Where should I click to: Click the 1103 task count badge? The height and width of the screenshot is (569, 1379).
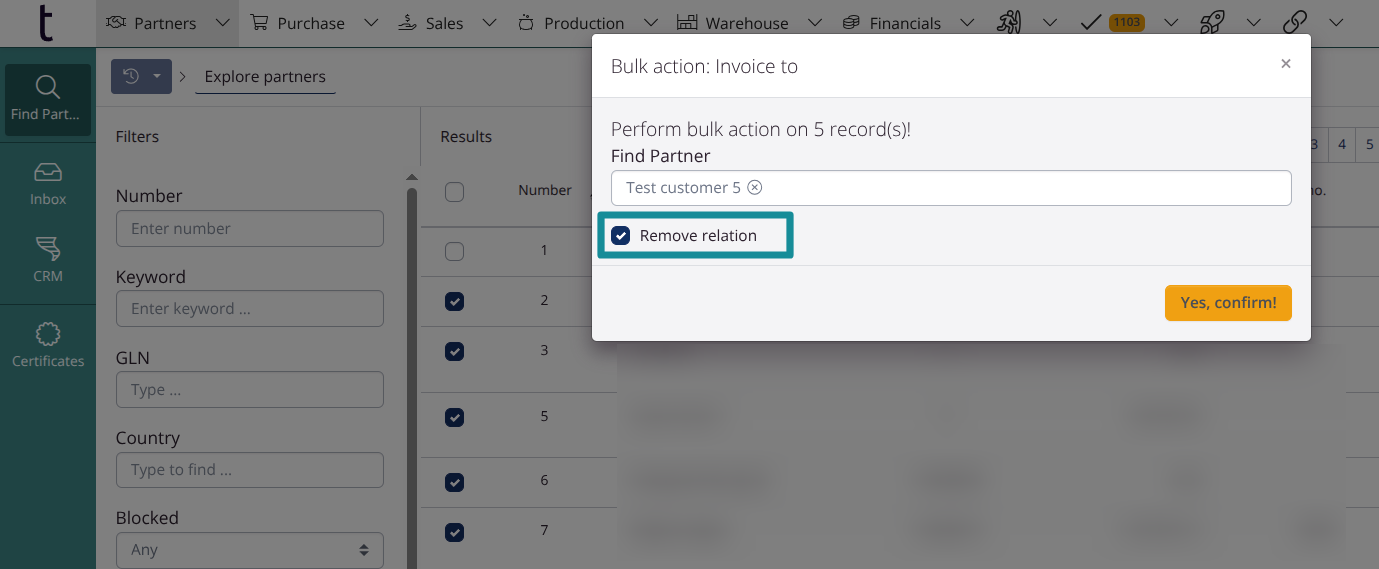(1127, 22)
